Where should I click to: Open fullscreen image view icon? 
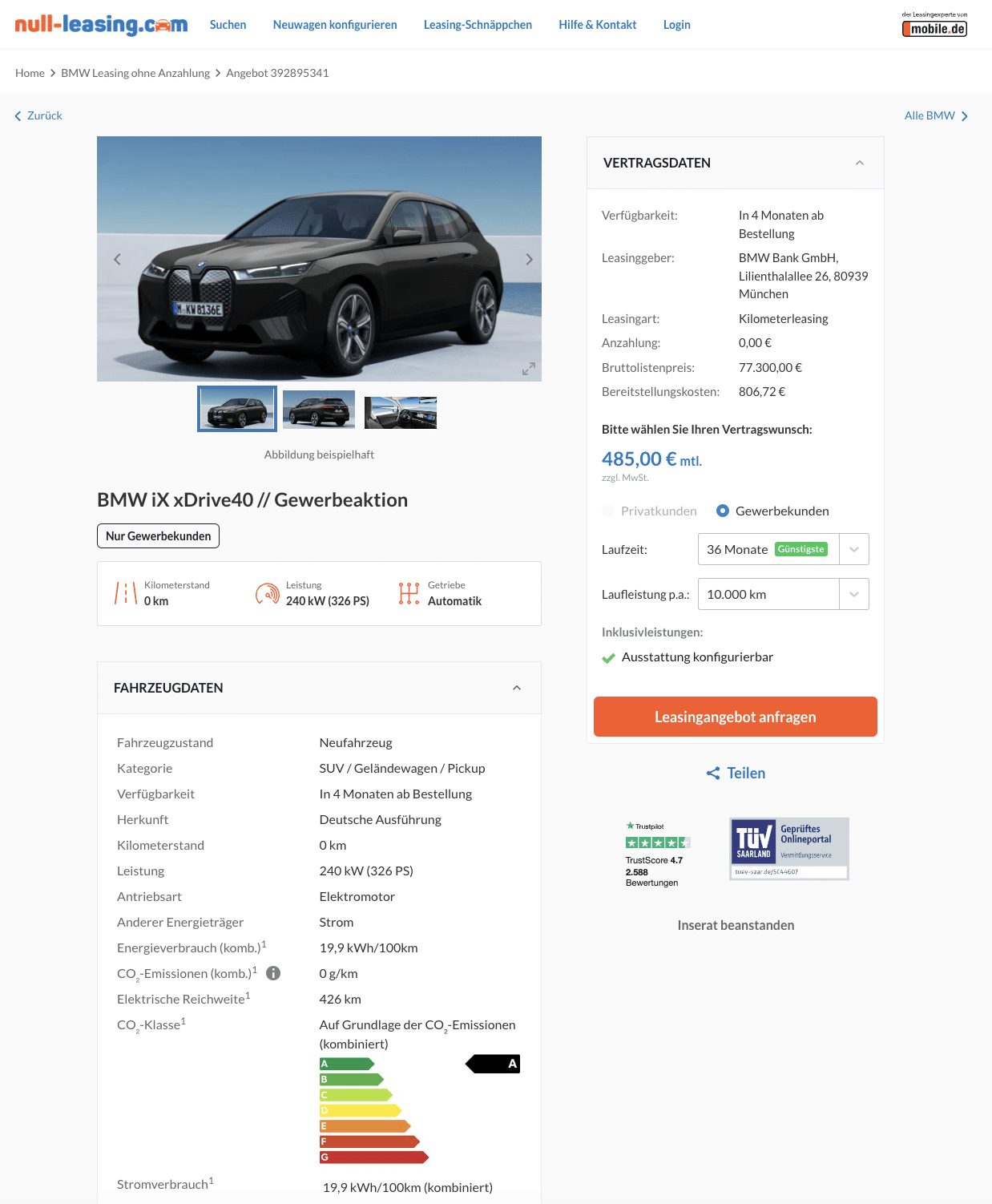(x=529, y=369)
